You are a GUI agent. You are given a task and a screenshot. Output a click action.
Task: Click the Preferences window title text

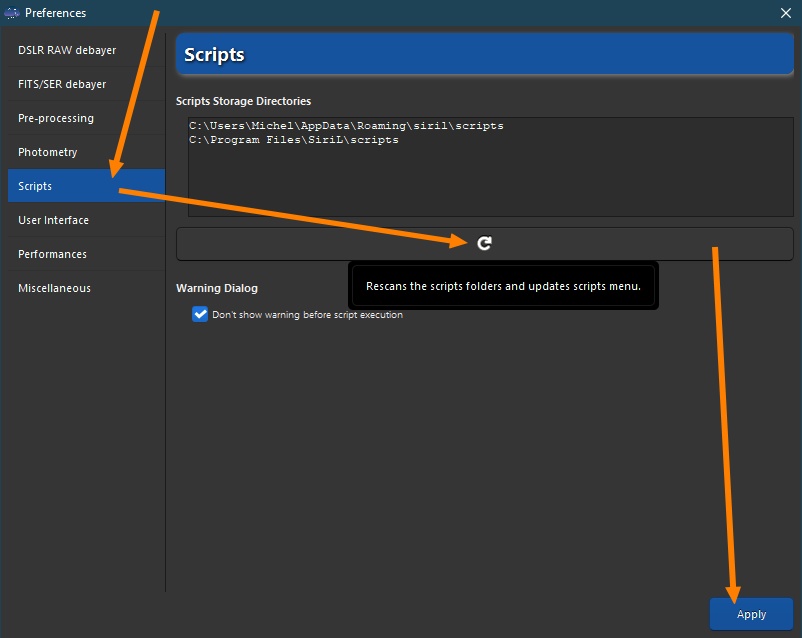[56, 13]
